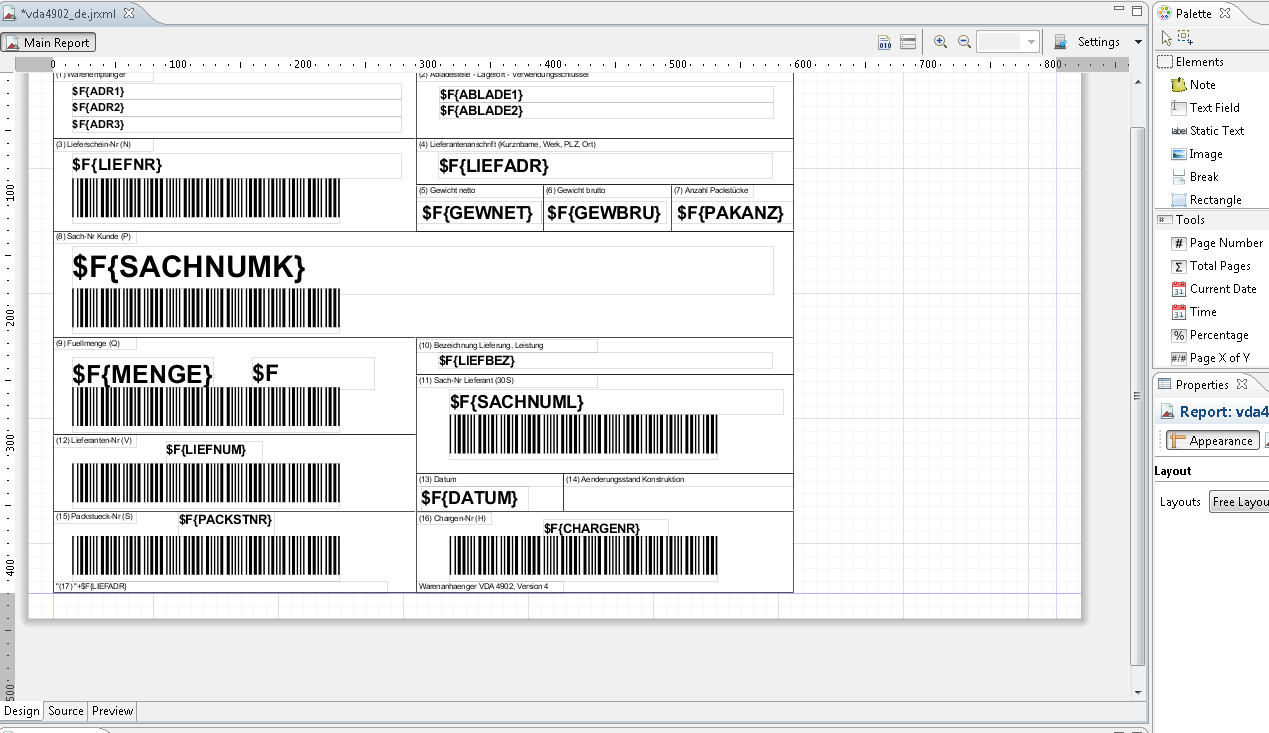This screenshot has height=733, width=1269.
Task: Collapse the Elements palette group
Action: click(x=1198, y=62)
